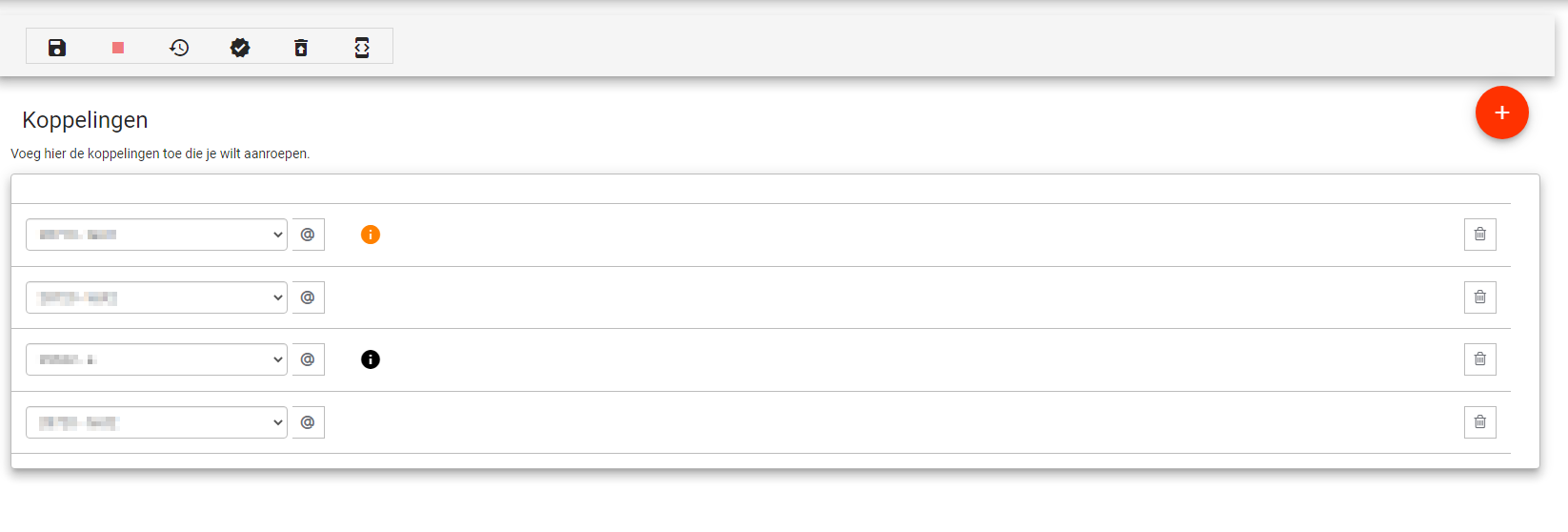Delete the fourth koppeling row
The width and height of the screenshot is (1568, 532).
(x=1479, y=422)
